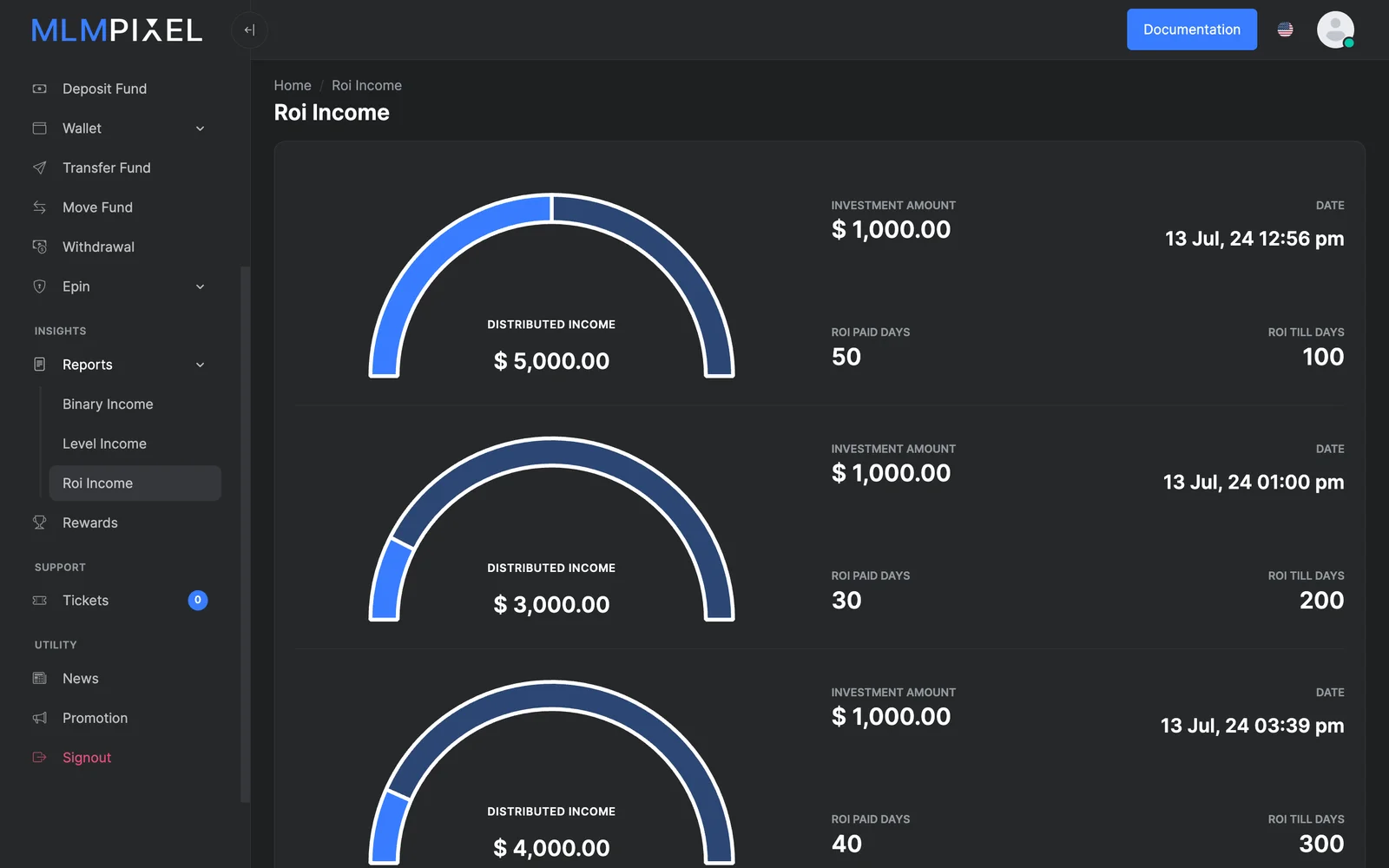This screenshot has width=1389, height=868.
Task: Expand the Epin submenu chevron
Action: [201, 286]
